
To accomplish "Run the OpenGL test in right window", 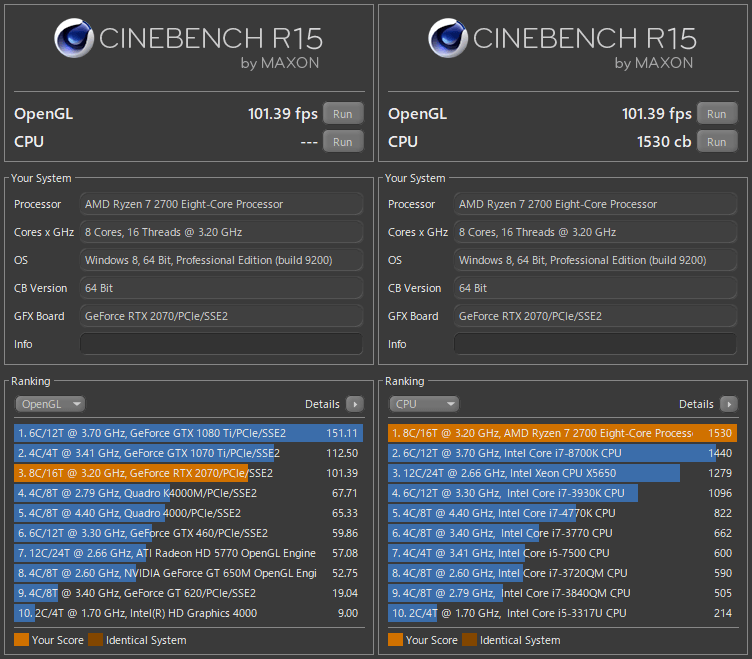I will [717, 114].
